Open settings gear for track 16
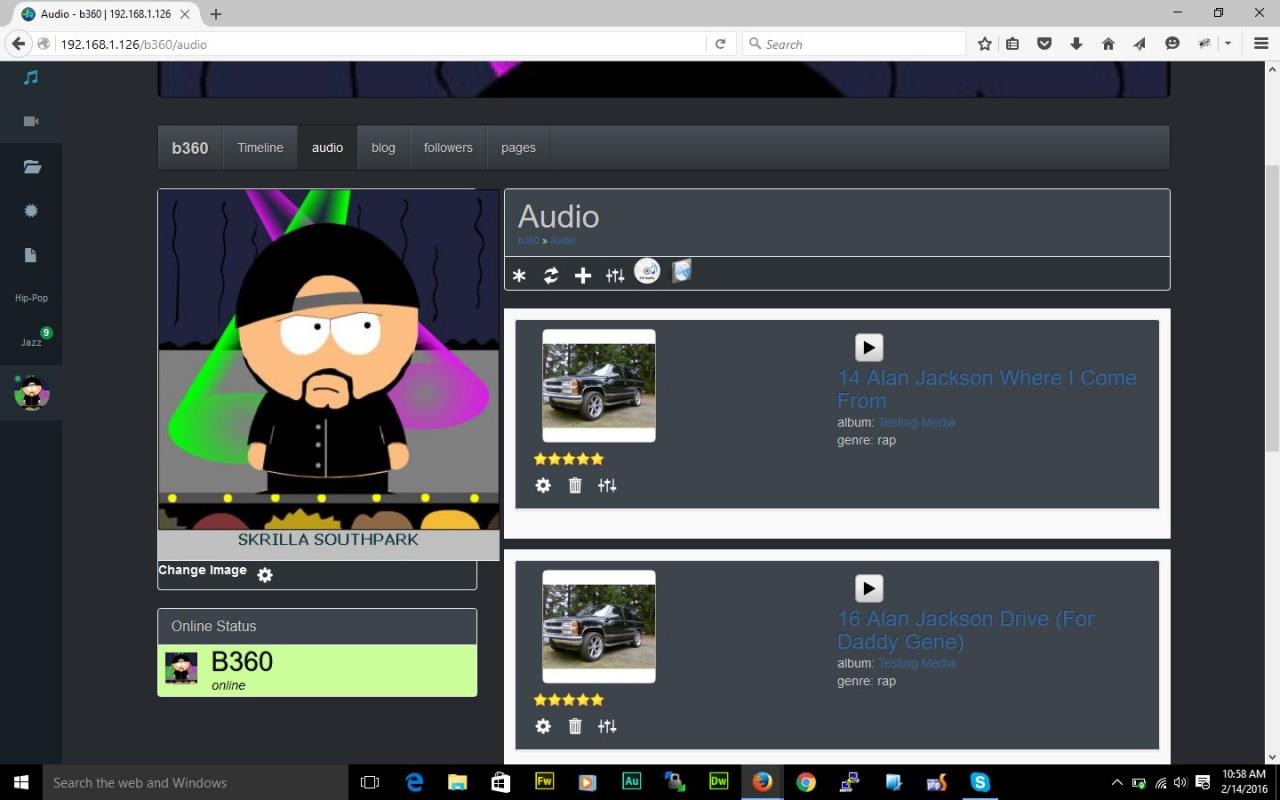 coord(543,726)
